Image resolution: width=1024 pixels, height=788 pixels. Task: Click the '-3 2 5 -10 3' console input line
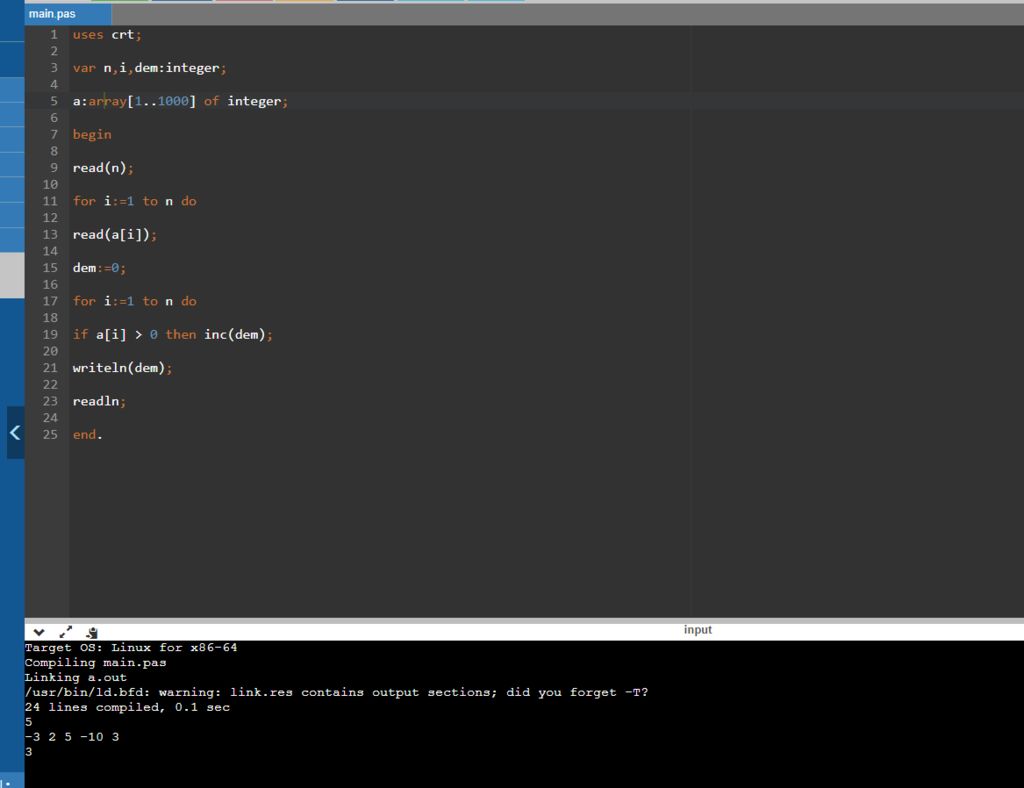(x=72, y=737)
